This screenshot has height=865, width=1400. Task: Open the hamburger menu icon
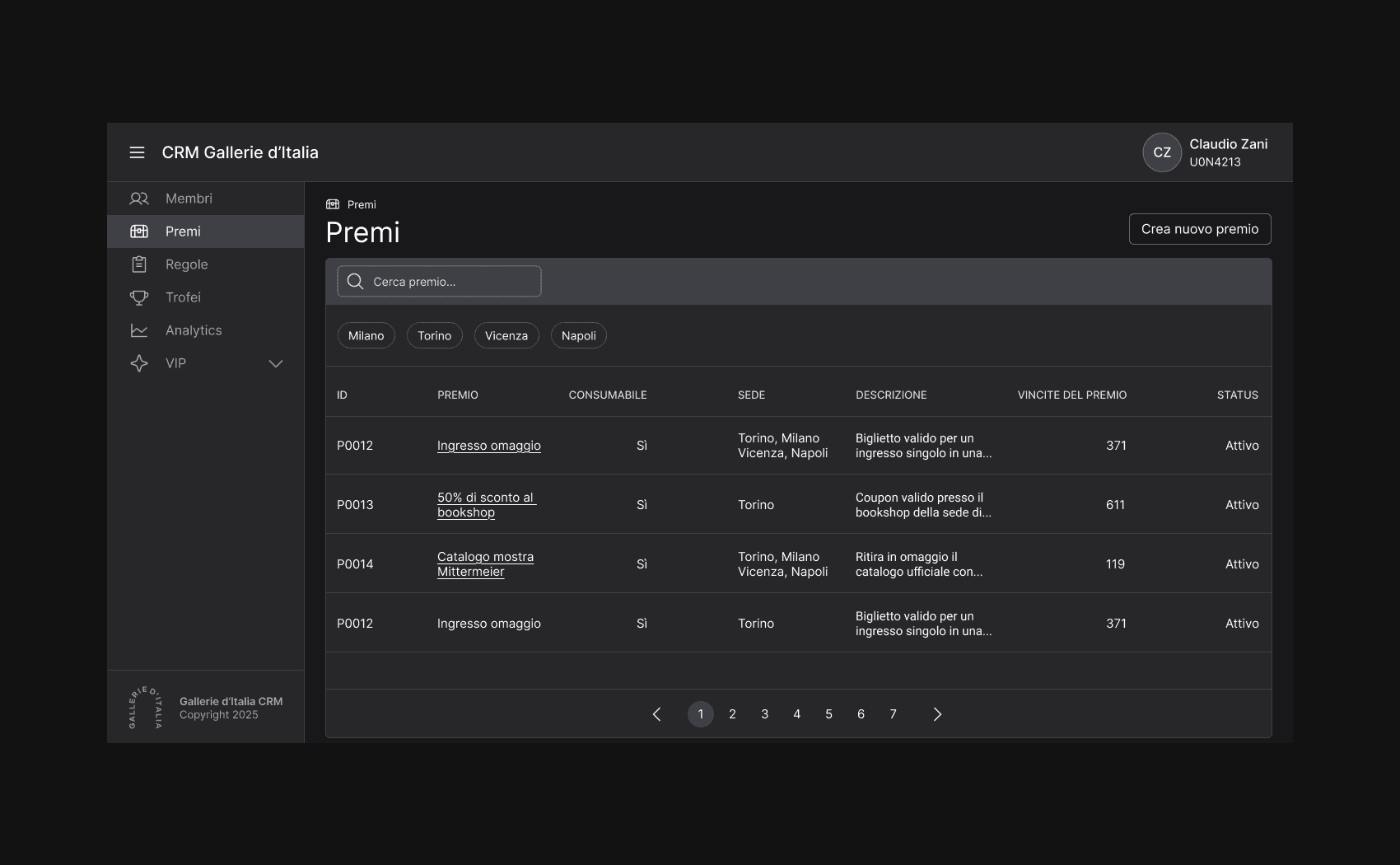(137, 152)
